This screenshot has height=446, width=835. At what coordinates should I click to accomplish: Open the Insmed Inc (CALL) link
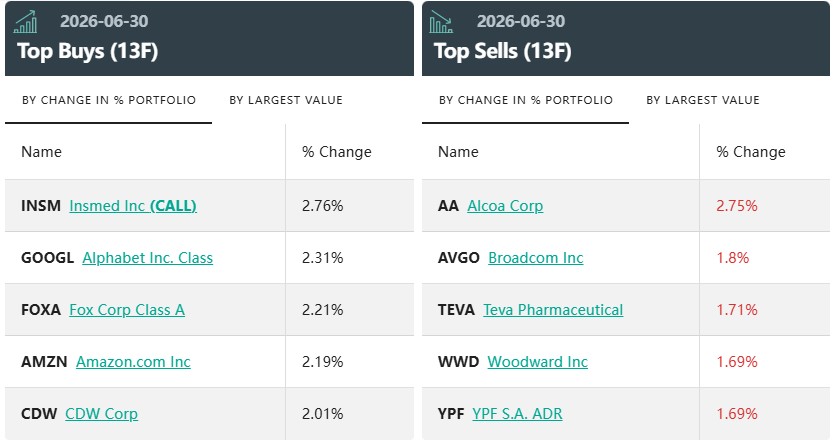(x=133, y=206)
